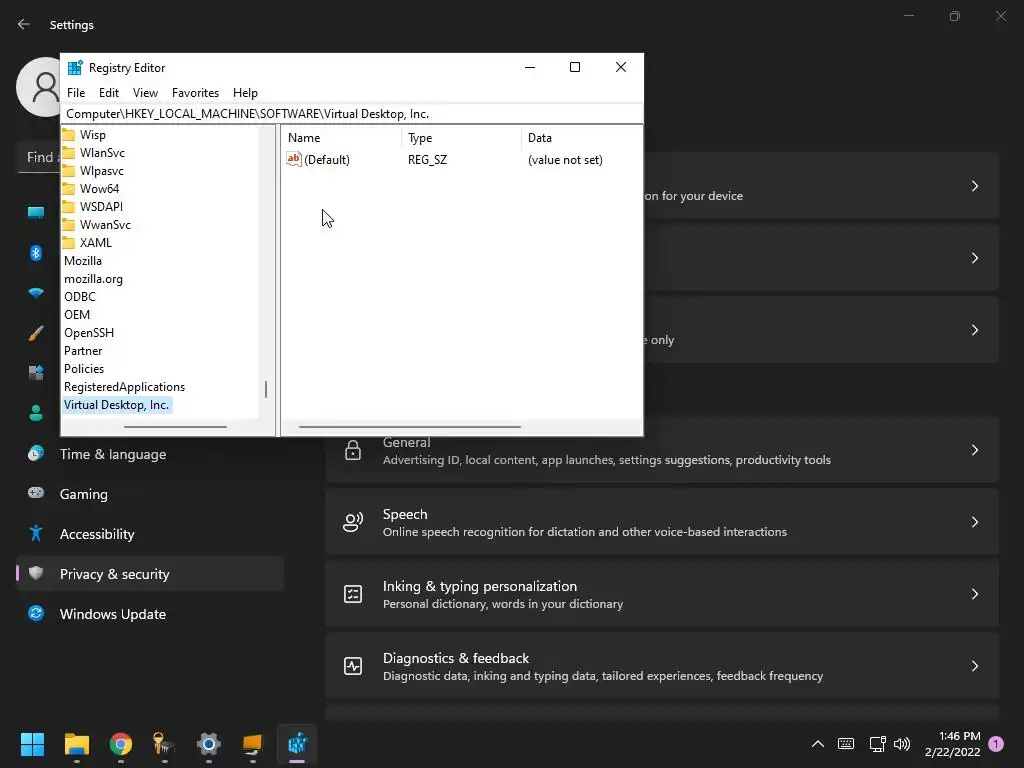The image size is (1024, 768).
Task: Open File Explorer from the taskbar
Action: [77, 744]
